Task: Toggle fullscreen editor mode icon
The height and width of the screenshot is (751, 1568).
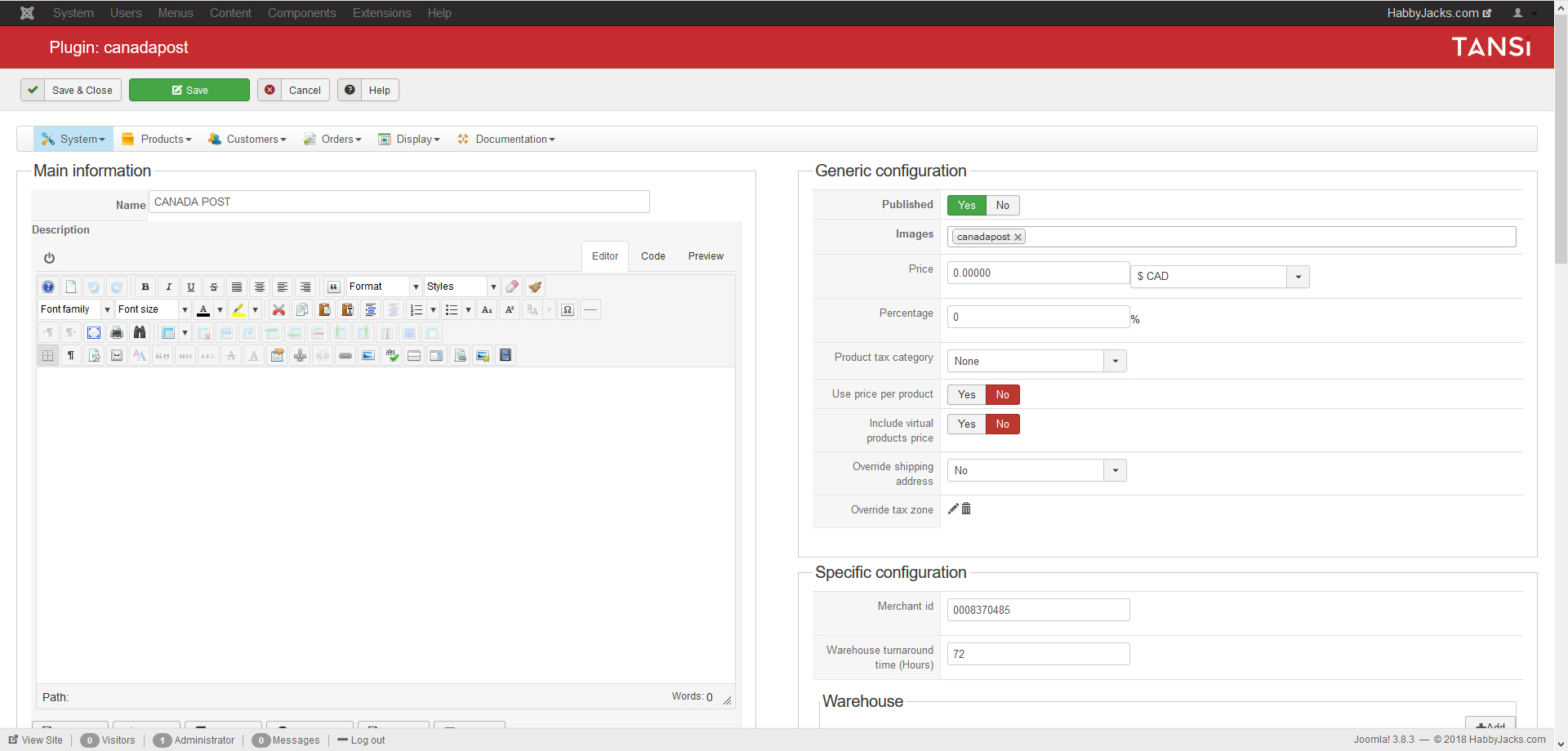Action: (94, 332)
